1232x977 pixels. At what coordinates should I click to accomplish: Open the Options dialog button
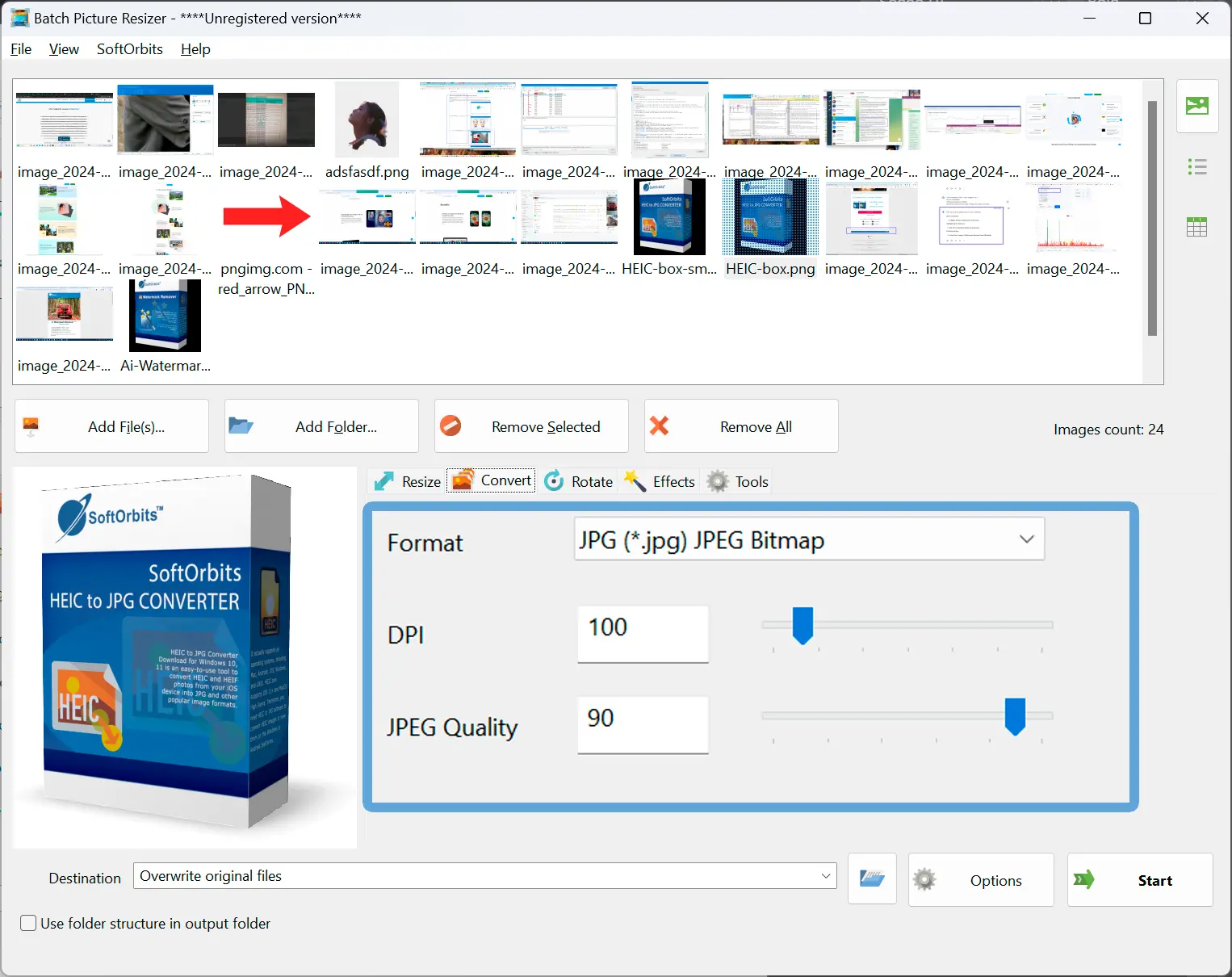[981, 880]
